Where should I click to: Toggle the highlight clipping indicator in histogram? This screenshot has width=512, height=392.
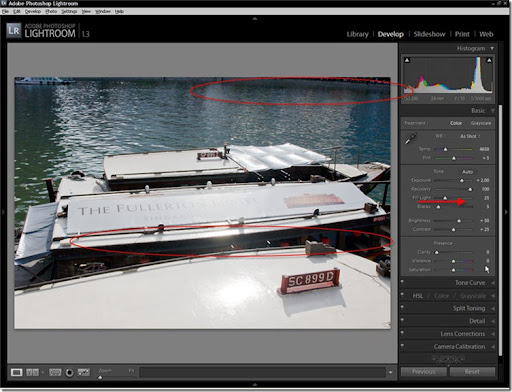489,60
